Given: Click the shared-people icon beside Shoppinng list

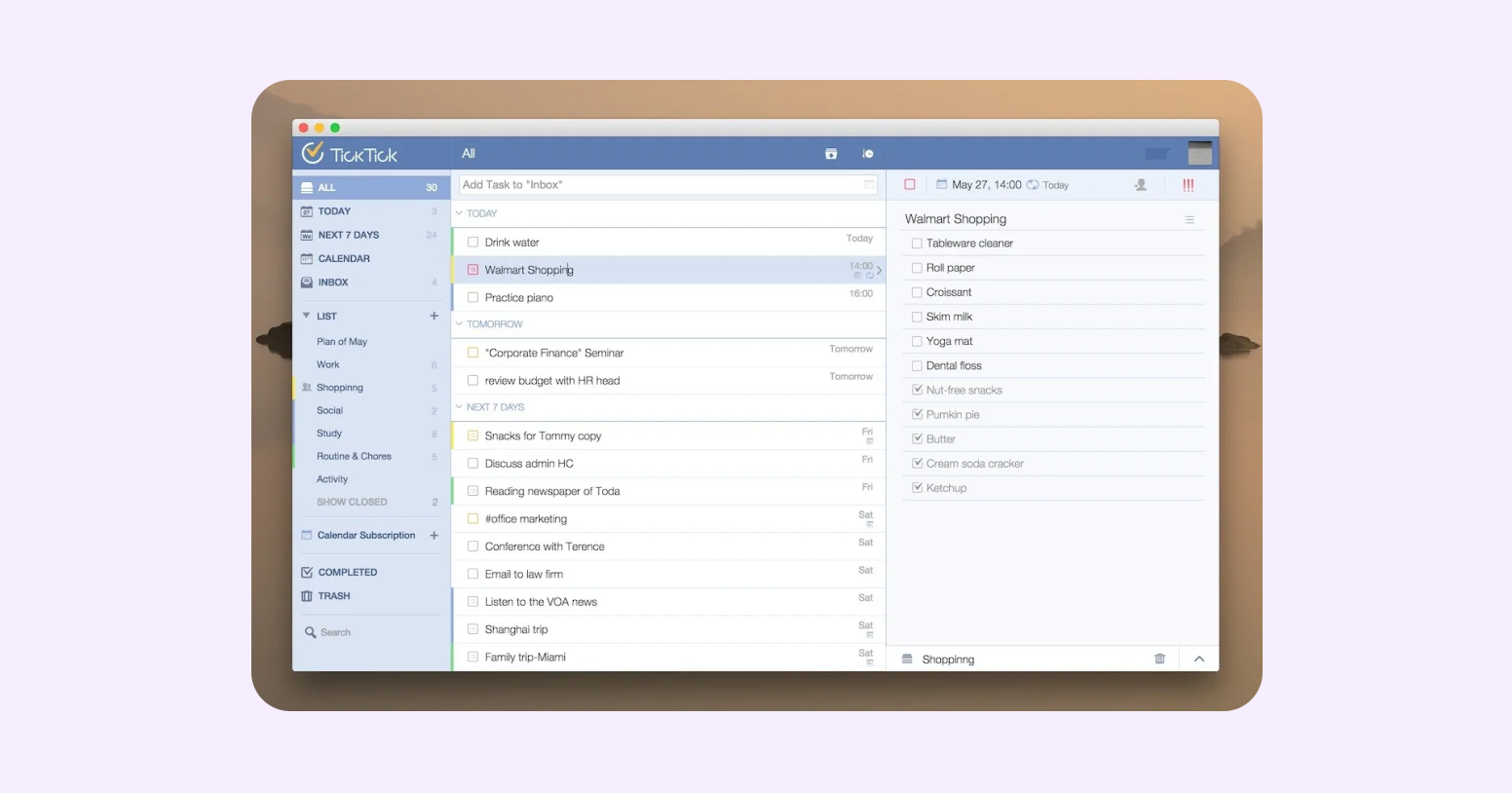Looking at the screenshot, I should 307,388.
